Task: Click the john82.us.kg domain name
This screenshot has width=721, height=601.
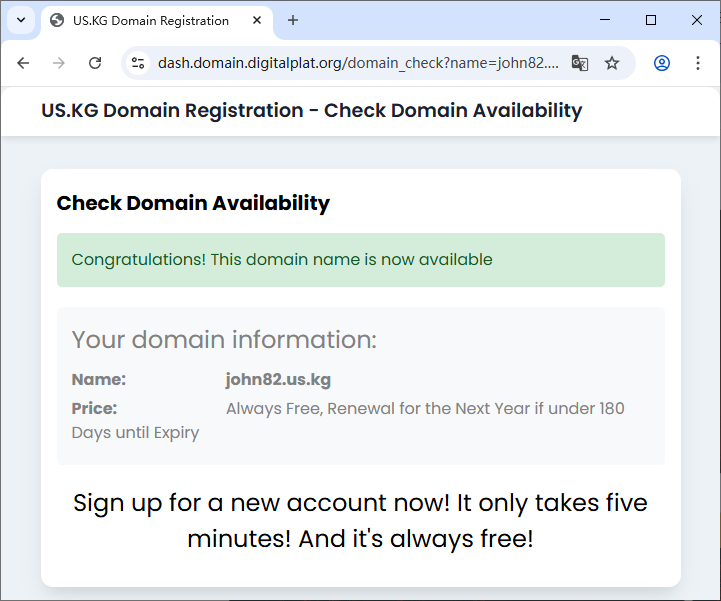Action: click(278, 380)
